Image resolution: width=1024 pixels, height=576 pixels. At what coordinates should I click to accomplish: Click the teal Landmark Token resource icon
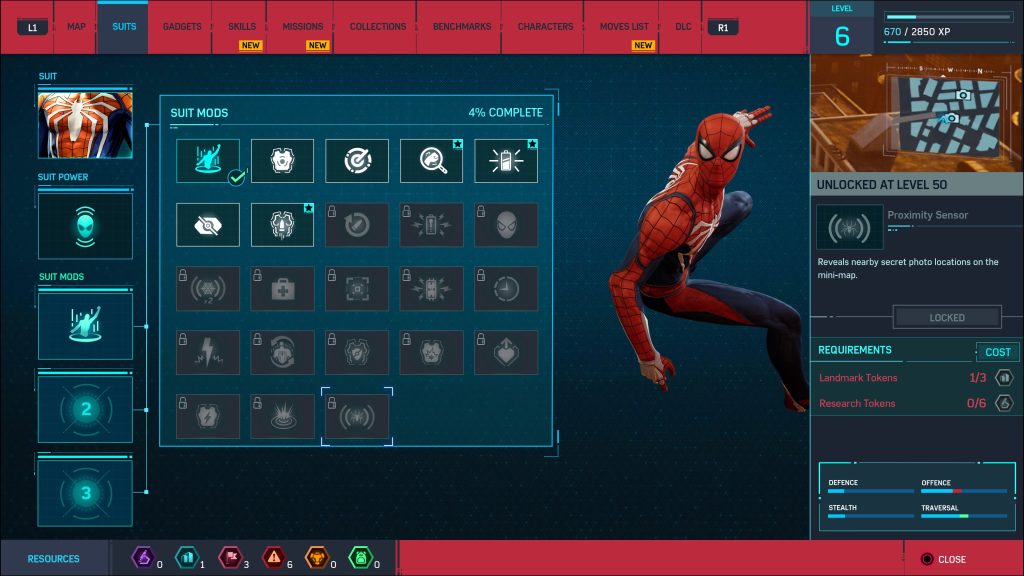pos(188,558)
